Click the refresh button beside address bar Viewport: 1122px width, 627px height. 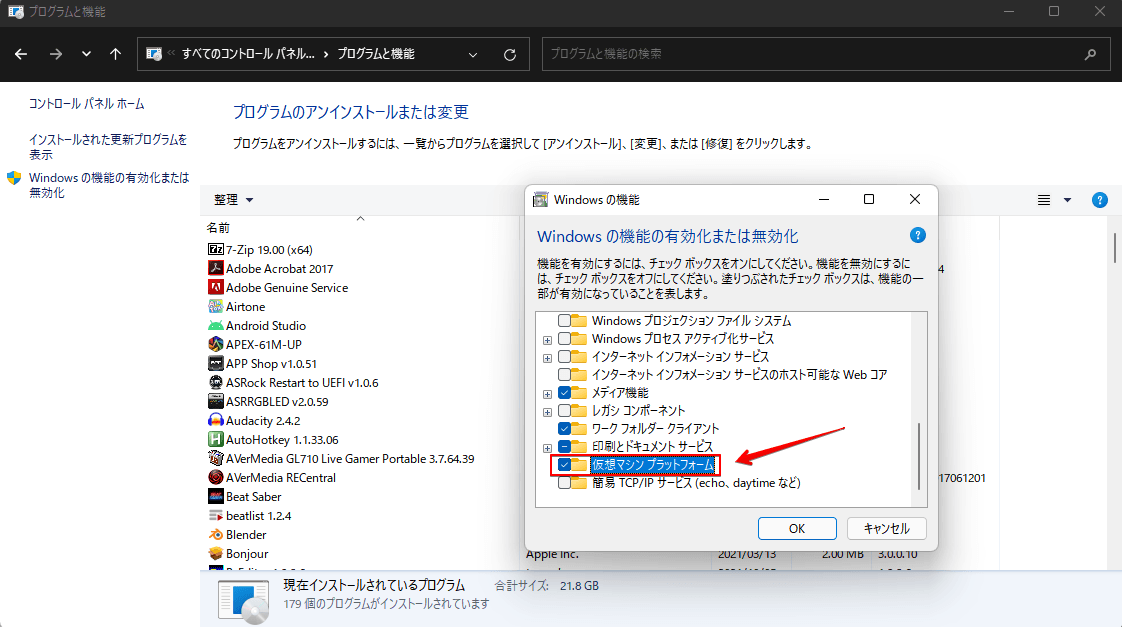tap(510, 54)
